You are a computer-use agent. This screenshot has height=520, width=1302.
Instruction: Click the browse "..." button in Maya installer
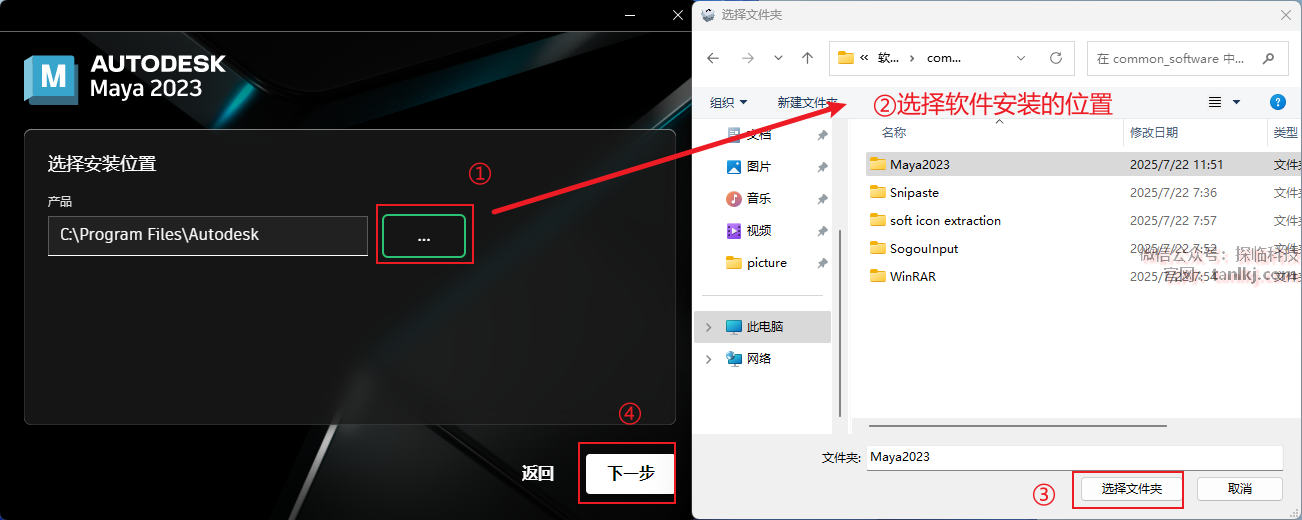point(424,236)
